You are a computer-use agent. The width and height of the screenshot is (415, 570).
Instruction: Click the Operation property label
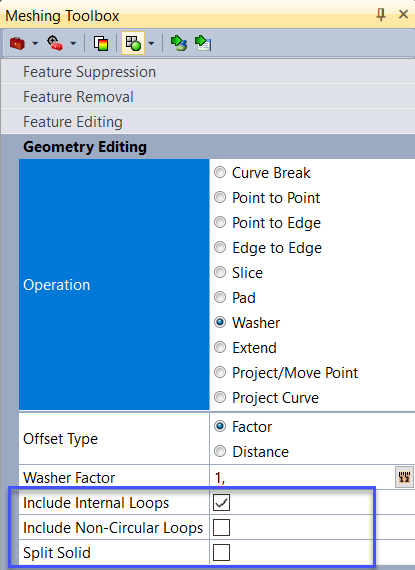57,285
